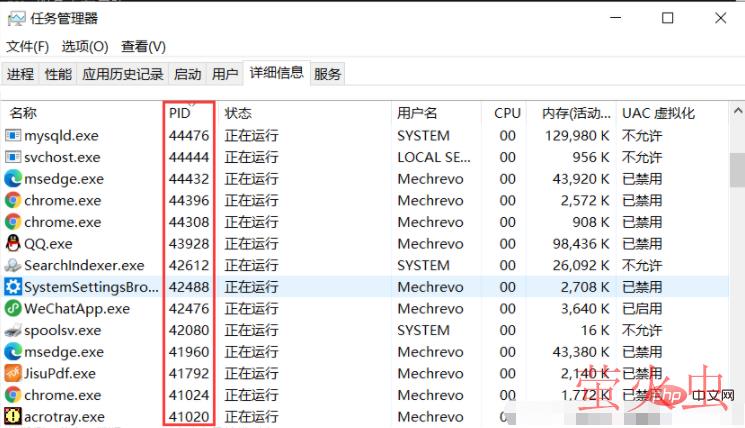Click the spoolsv.exe printer icon
This screenshot has height=428, width=745.
[13, 330]
